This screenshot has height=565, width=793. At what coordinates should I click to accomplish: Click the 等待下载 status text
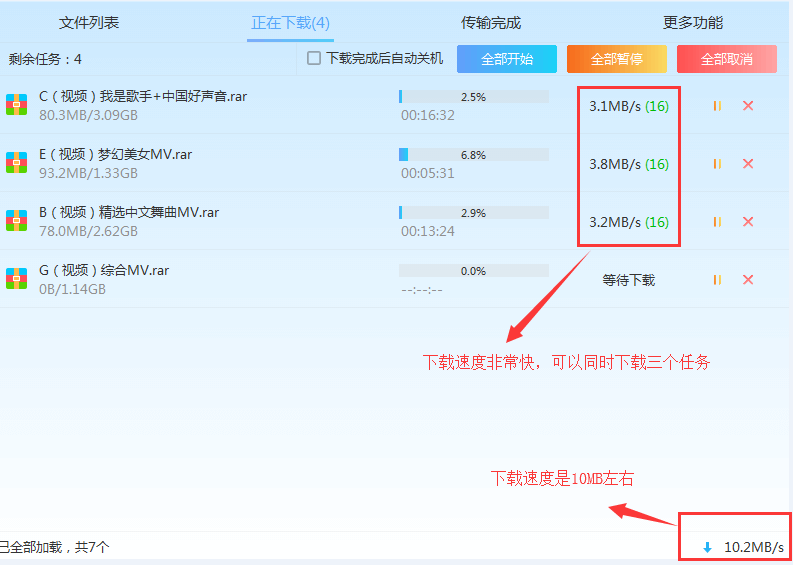[629, 280]
